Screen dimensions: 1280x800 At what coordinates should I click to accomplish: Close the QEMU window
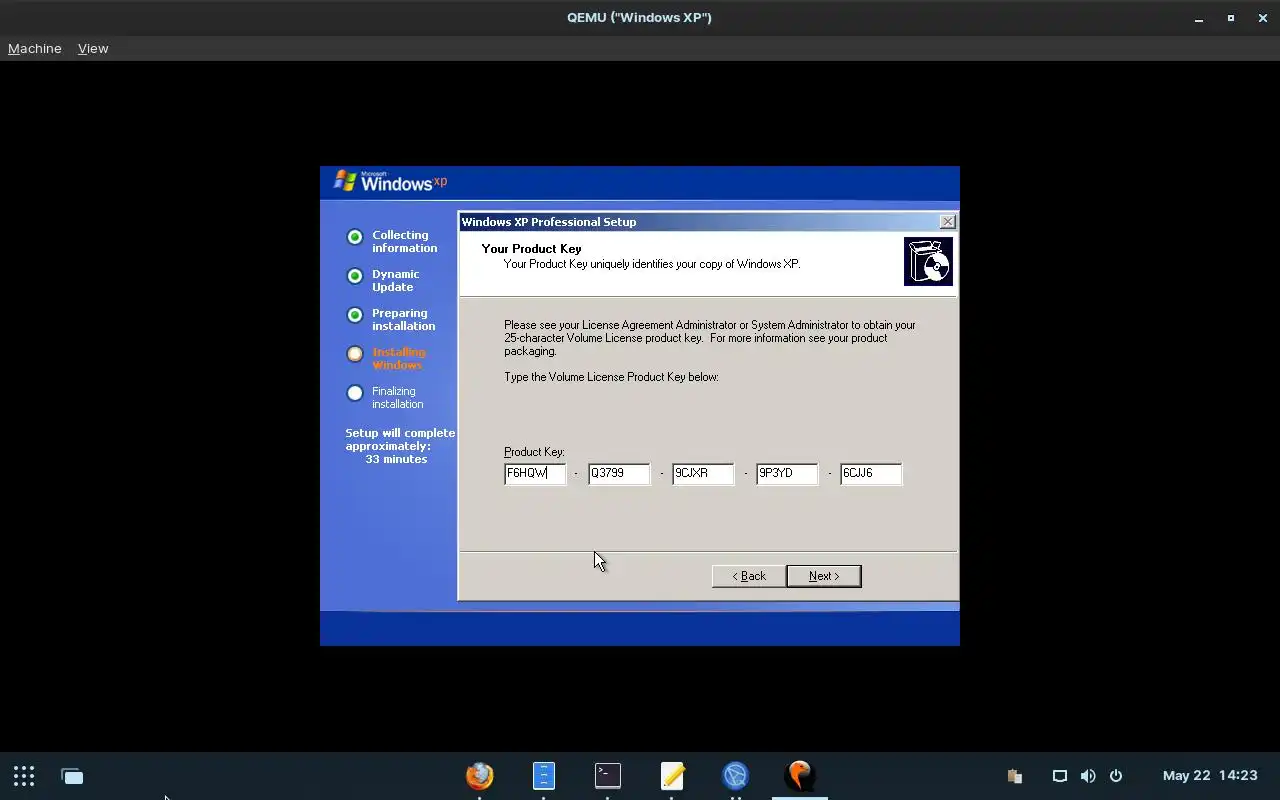[x=1262, y=18]
